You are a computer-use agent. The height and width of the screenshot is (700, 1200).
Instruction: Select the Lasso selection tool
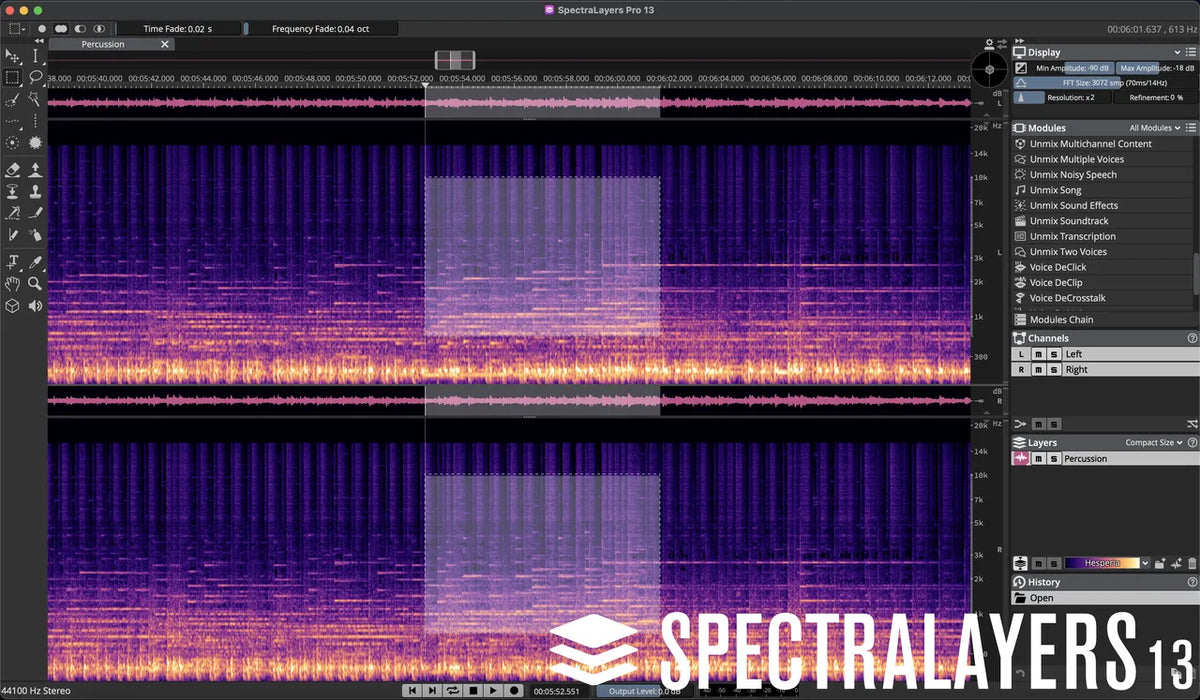point(36,77)
